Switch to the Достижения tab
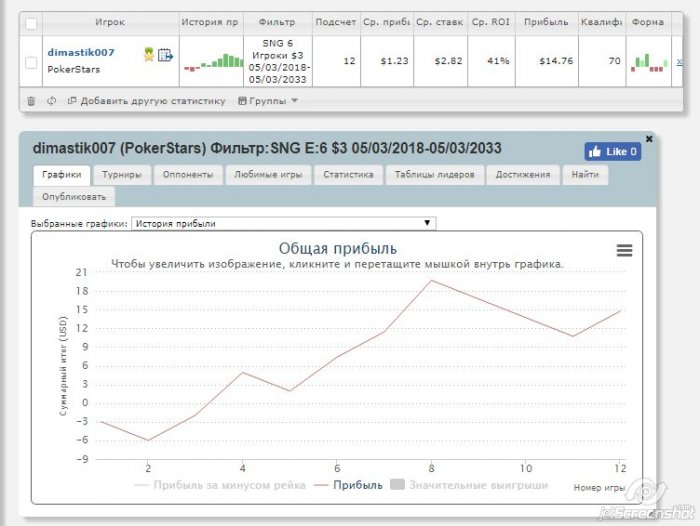 pos(523,175)
